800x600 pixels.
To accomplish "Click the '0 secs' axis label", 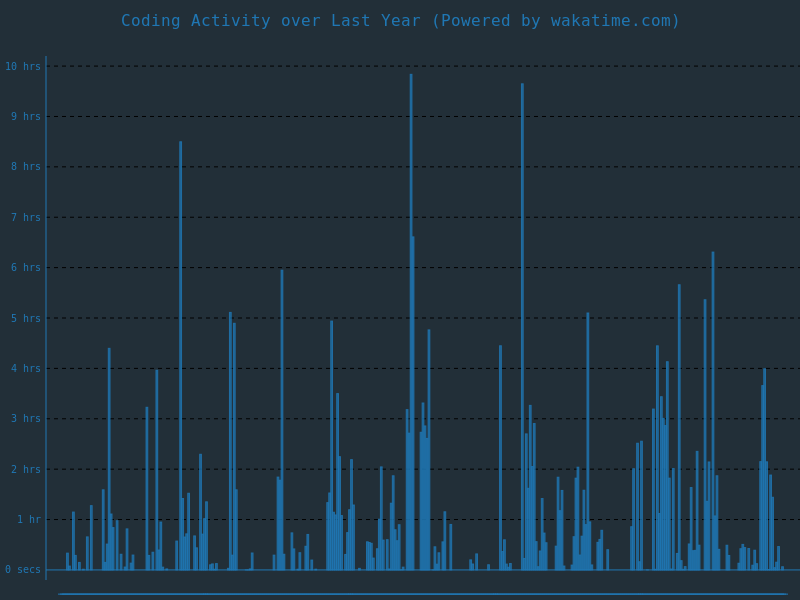I will pos(23,570).
